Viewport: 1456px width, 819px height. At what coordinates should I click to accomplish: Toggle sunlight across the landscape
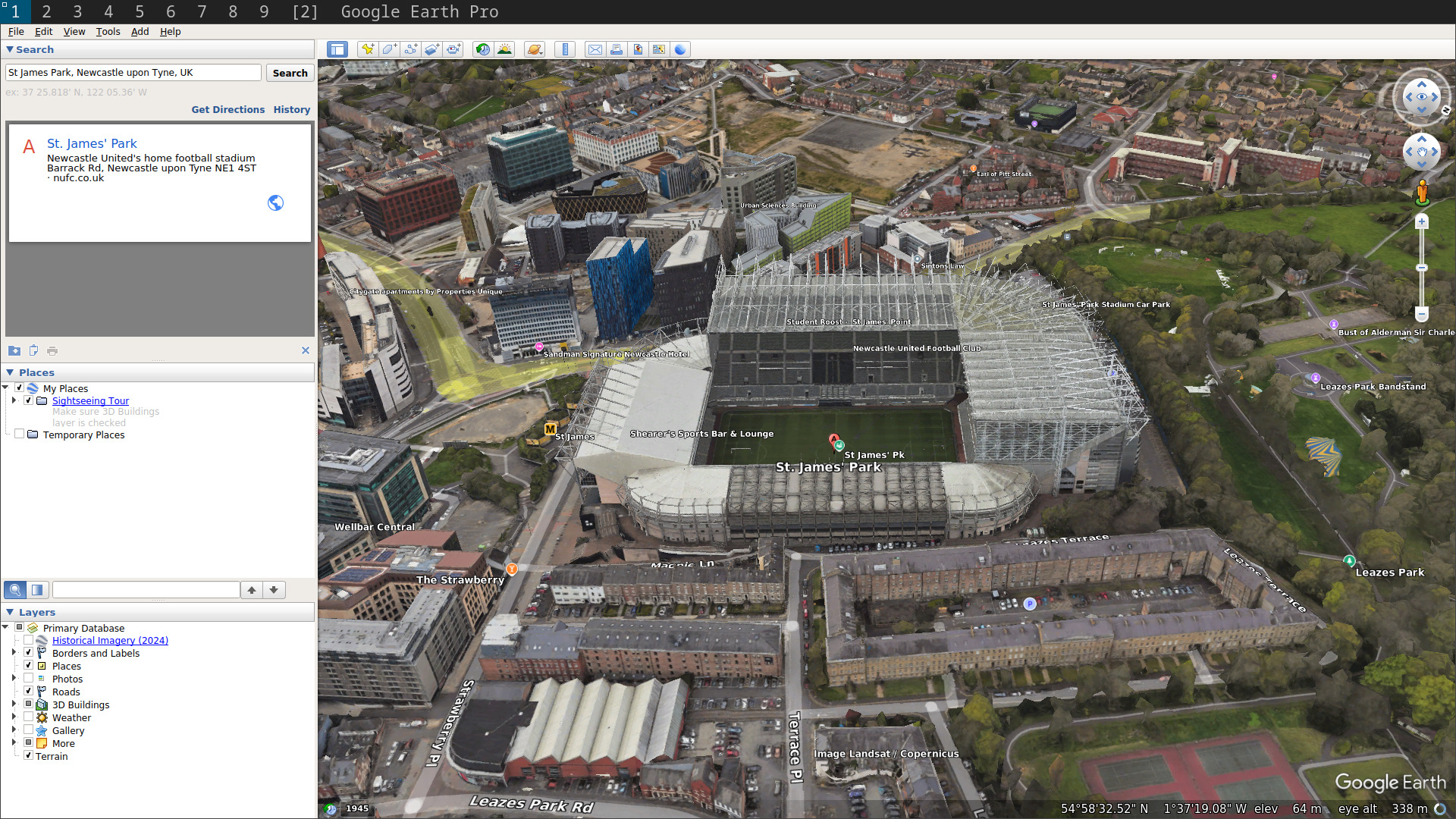tap(505, 49)
